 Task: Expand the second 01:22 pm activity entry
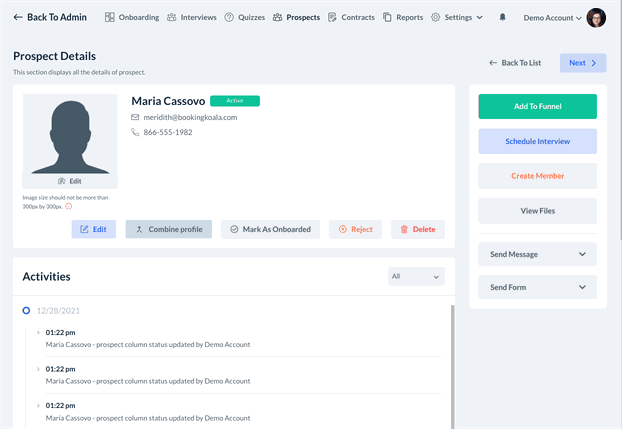coord(38,369)
